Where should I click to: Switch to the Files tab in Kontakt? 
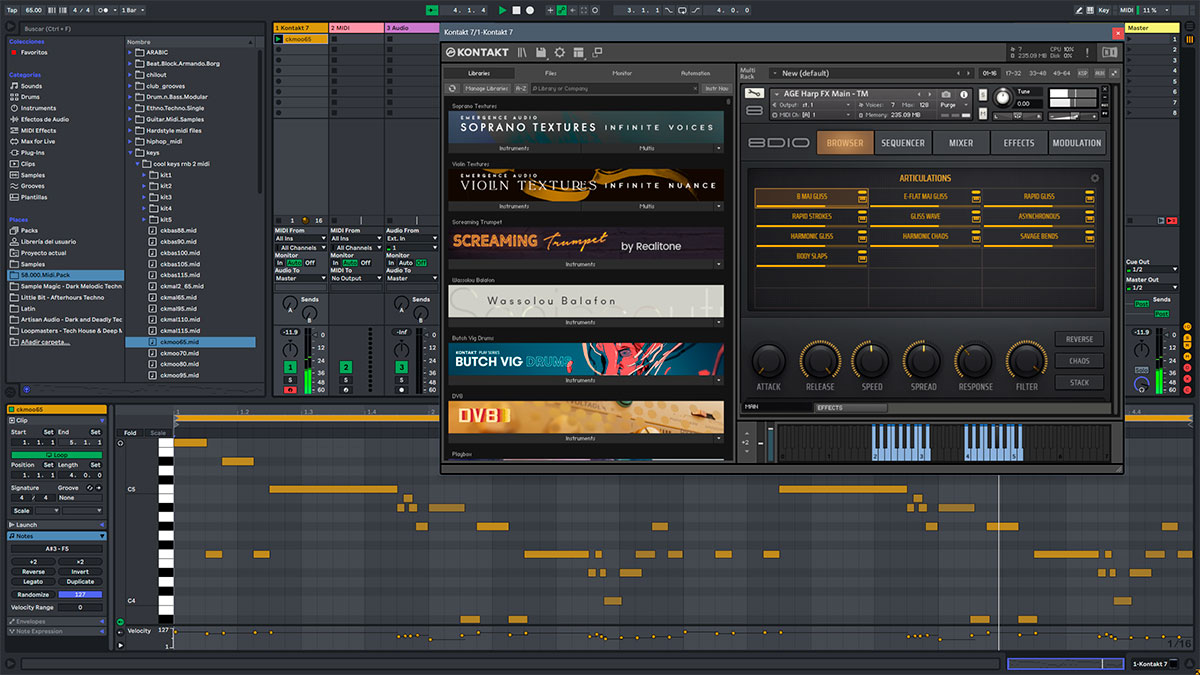click(x=551, y=73)
